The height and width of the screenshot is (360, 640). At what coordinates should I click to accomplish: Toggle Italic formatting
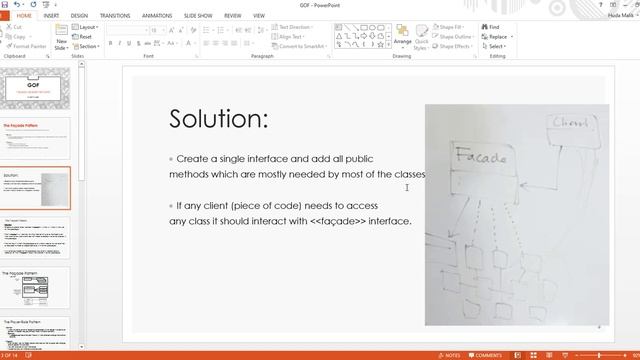(x=120, y=43)
